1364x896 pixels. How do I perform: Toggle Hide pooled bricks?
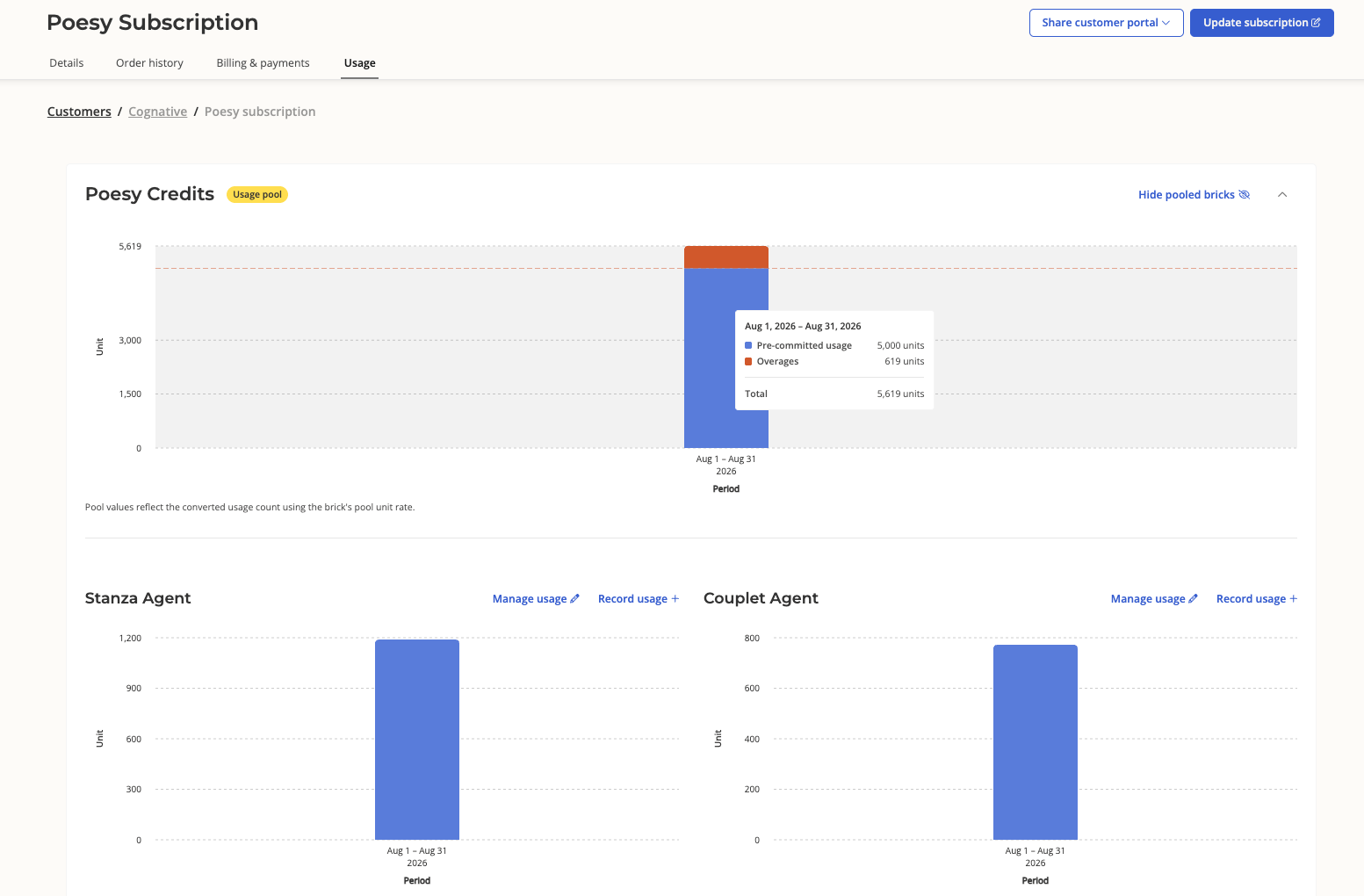pyautogui.click(x=1194, y=195)
